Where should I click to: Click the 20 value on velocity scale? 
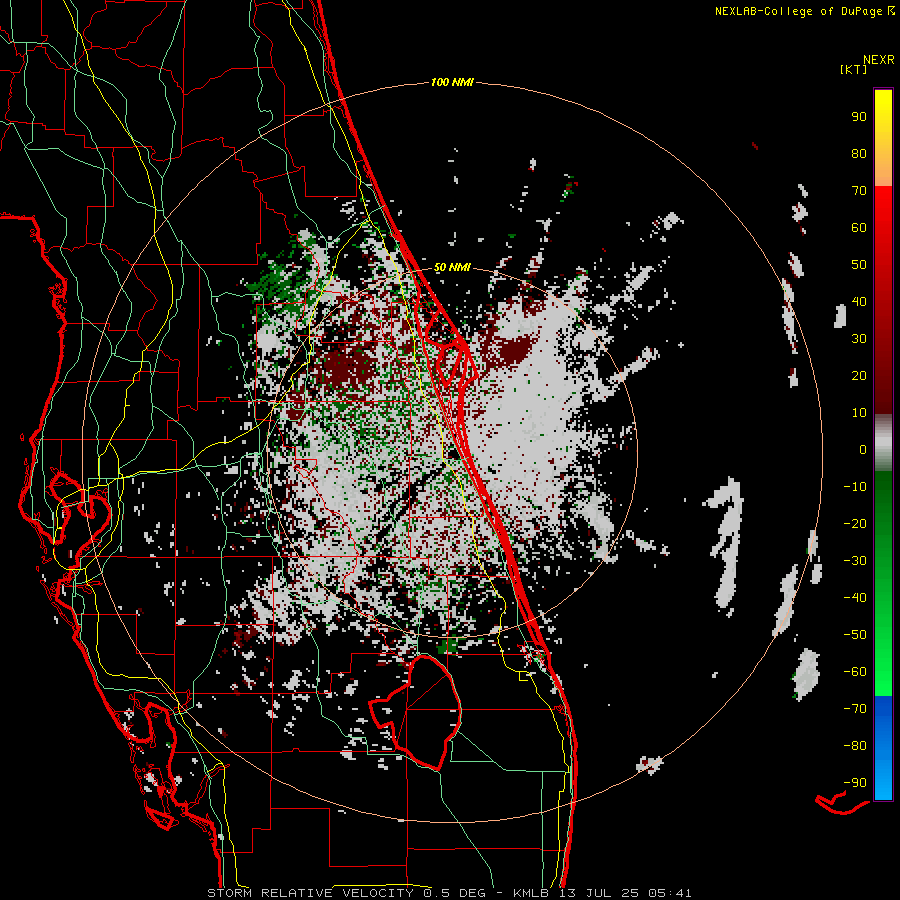click(859, 376)
